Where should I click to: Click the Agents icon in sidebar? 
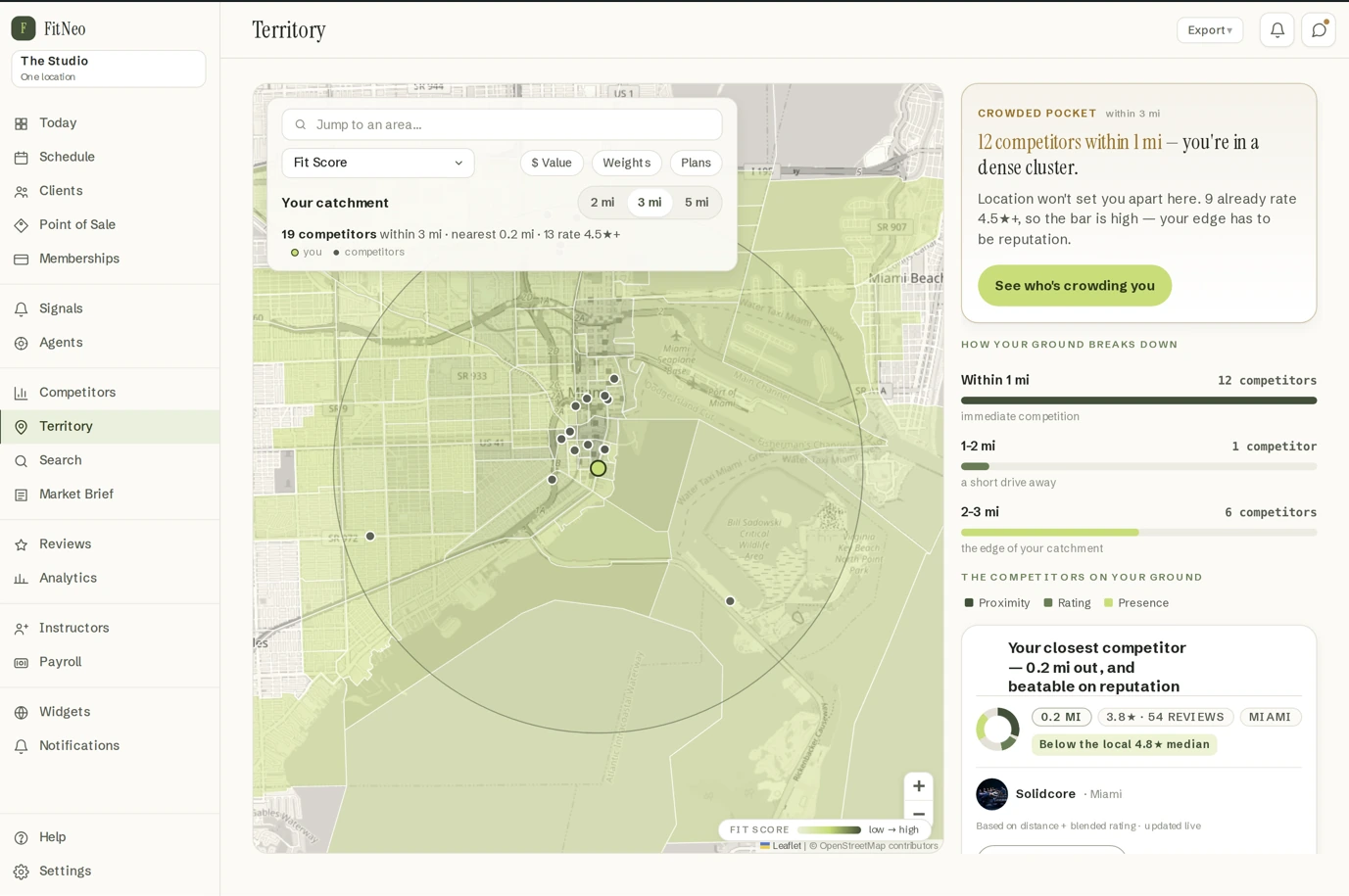22,344
